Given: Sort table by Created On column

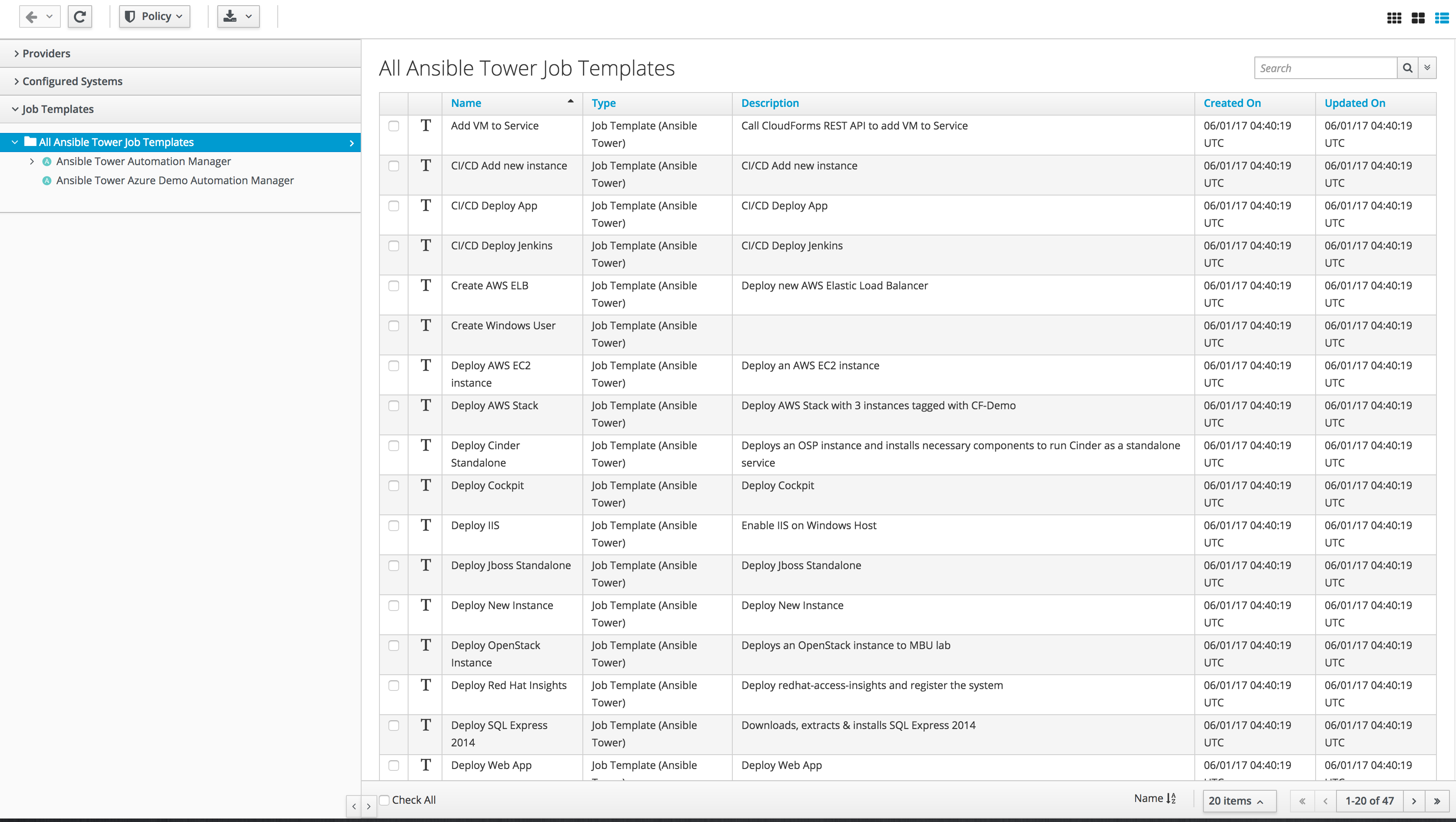Looking at the screenshot, I should tap(1232, 103).
